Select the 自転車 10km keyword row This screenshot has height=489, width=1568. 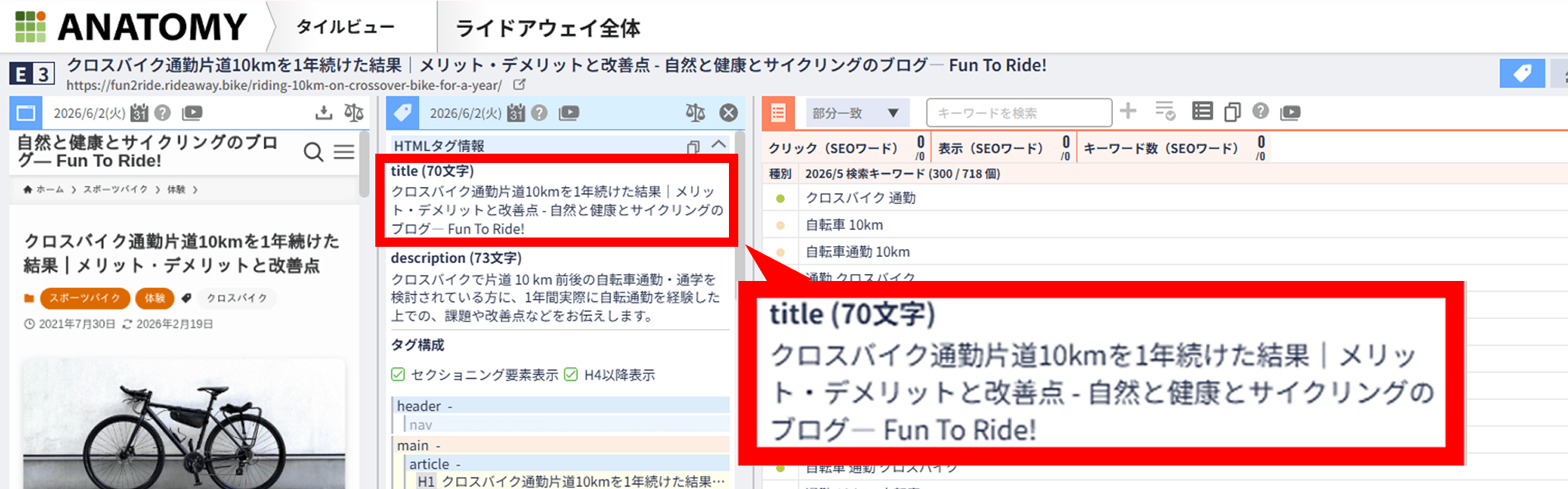click(x=1165, y=225)
